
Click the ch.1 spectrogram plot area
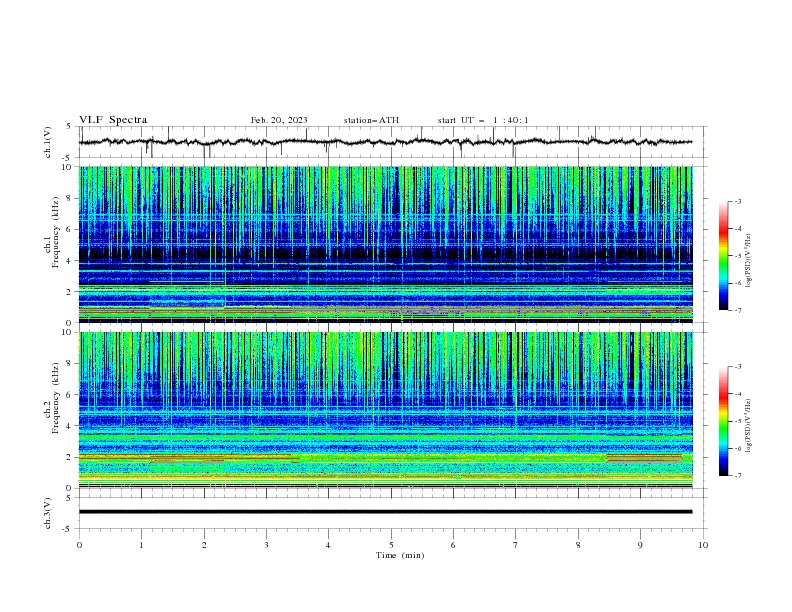pos(385,244)
